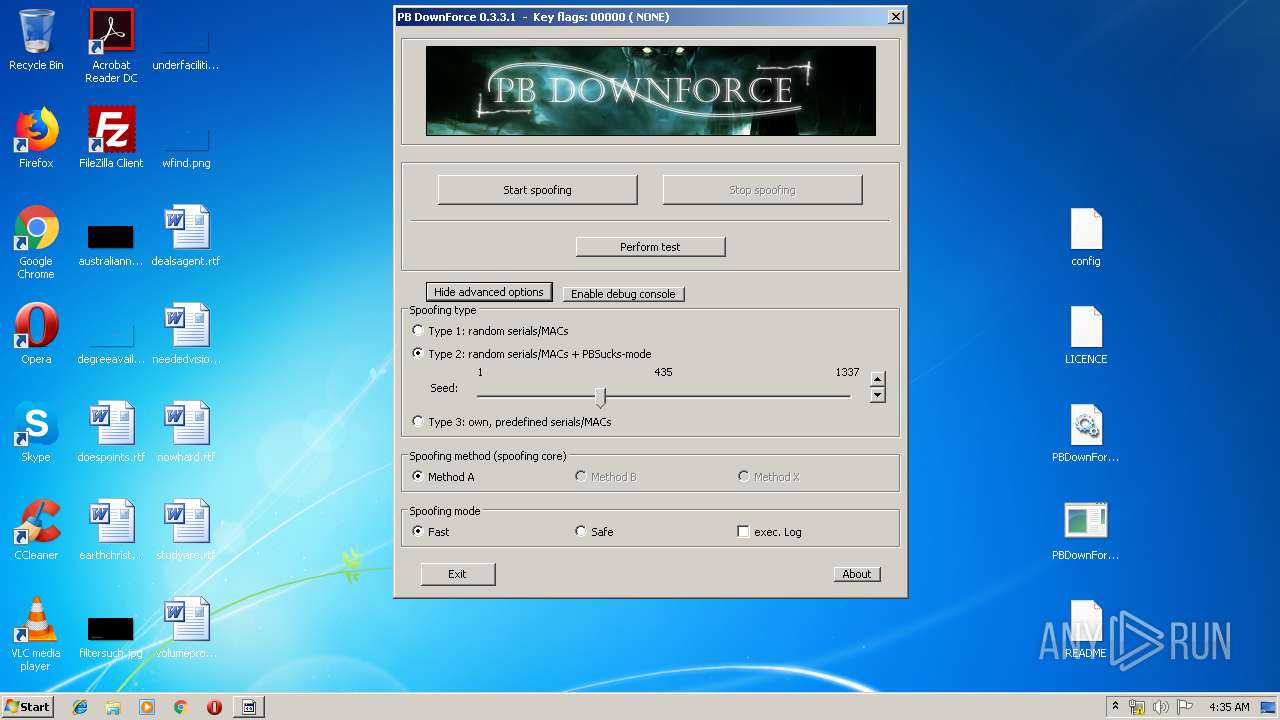
Task: Open FileZilla Client desktop icon
Action: (111, 138)
